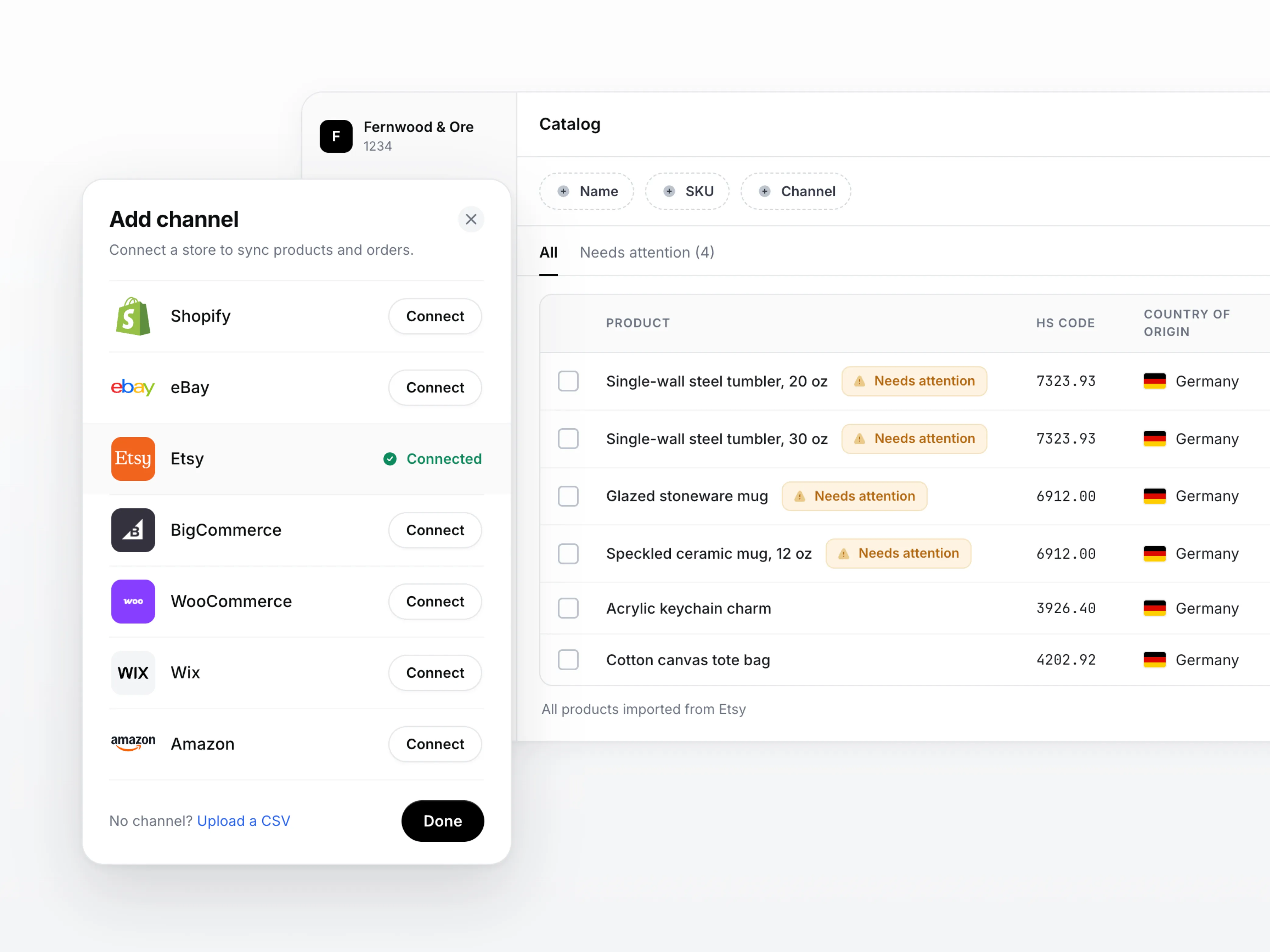Add an SKU filter

687,191
